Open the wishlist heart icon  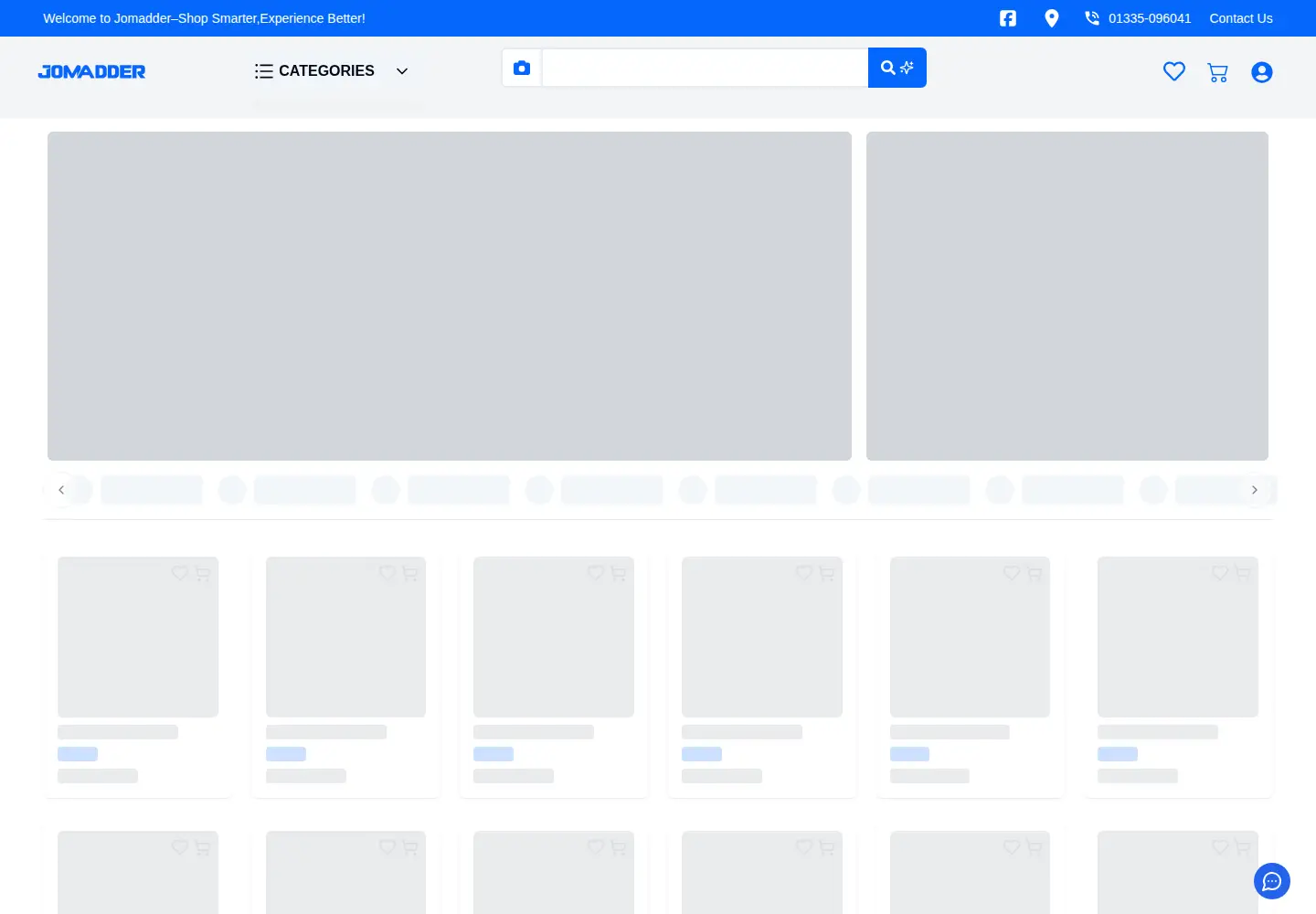[1174, 71]
